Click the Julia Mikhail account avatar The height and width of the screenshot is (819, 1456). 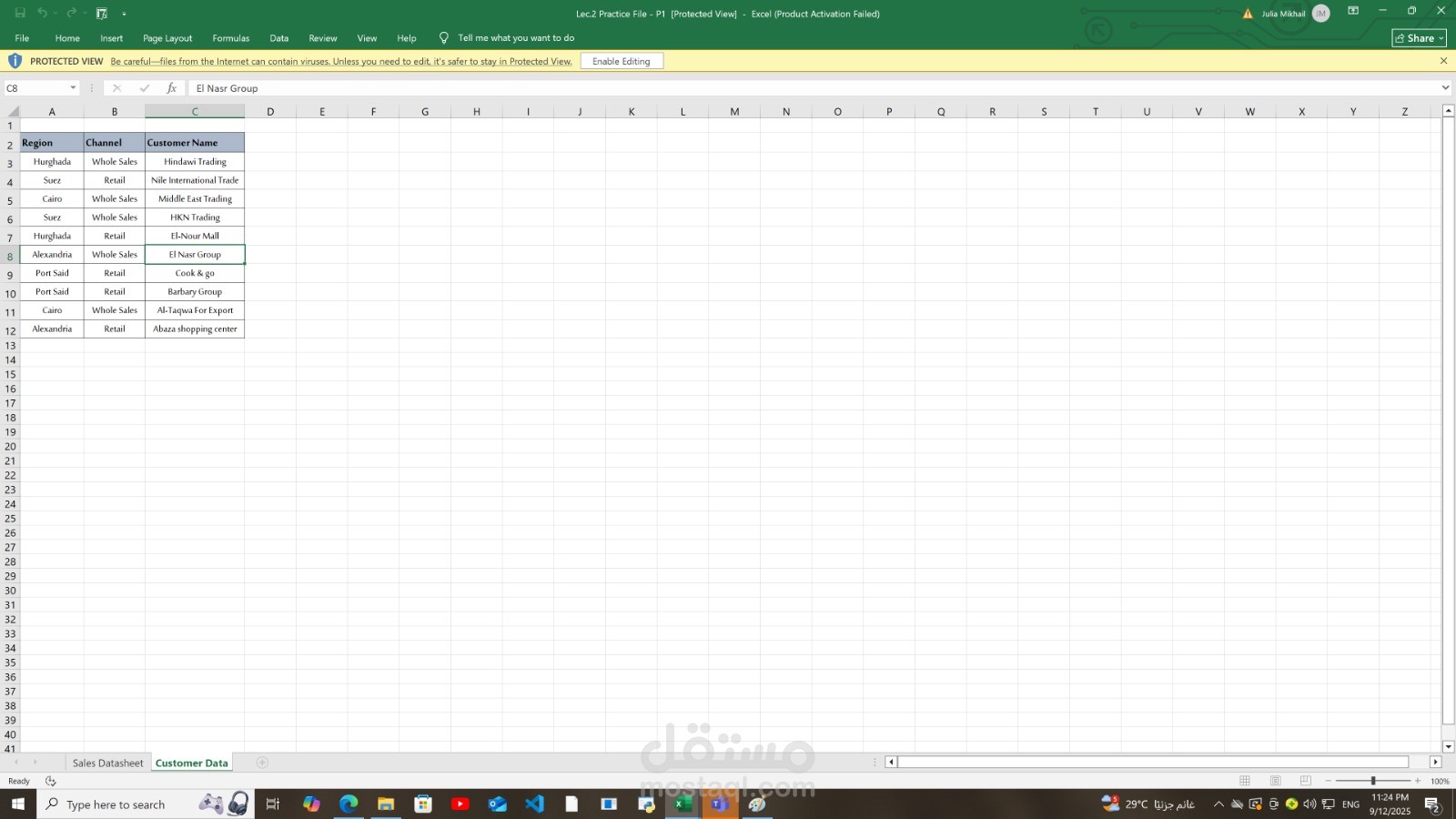(1320, 14)
